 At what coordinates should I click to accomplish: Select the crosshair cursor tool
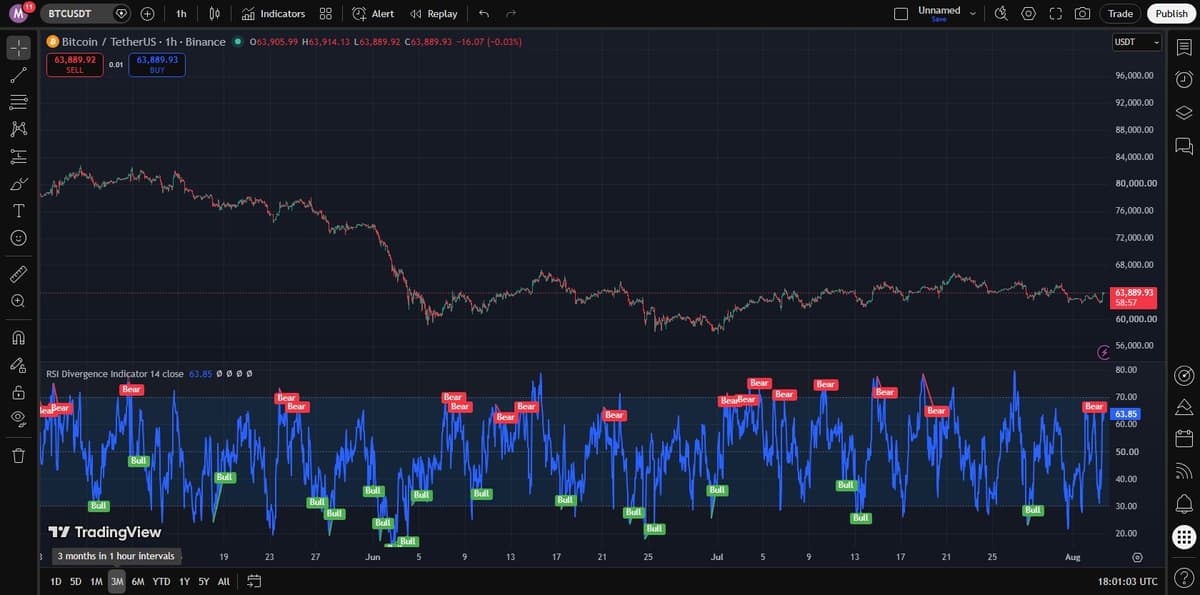click(18, 47)
